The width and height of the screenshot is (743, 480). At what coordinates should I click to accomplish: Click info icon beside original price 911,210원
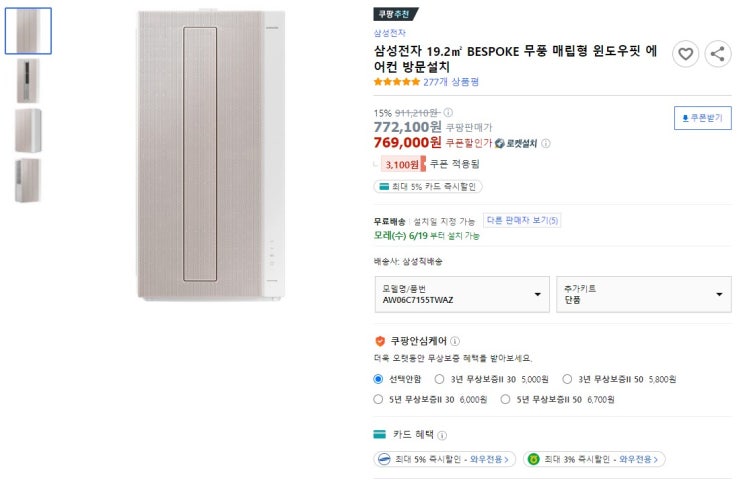click(448, 113)
